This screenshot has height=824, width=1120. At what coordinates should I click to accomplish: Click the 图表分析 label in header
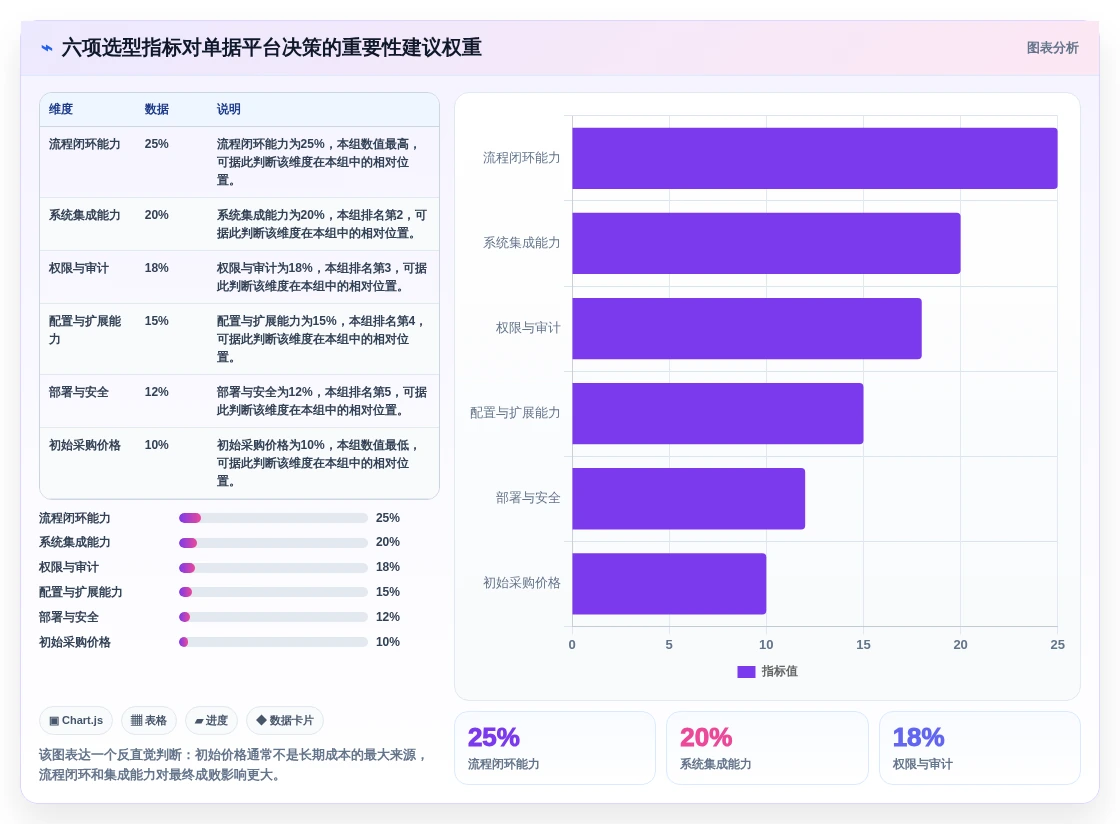[x=1052, y=48]
